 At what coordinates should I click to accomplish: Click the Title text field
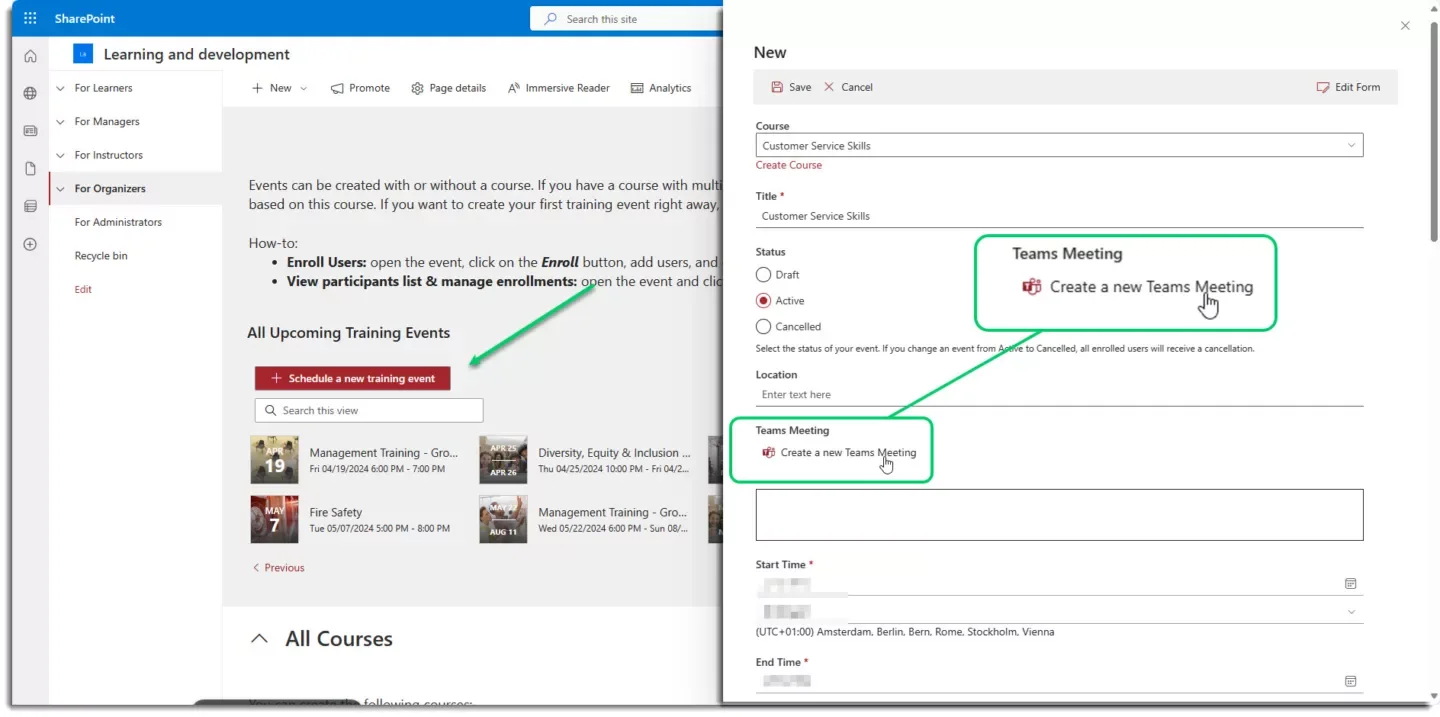[1059, 216]
